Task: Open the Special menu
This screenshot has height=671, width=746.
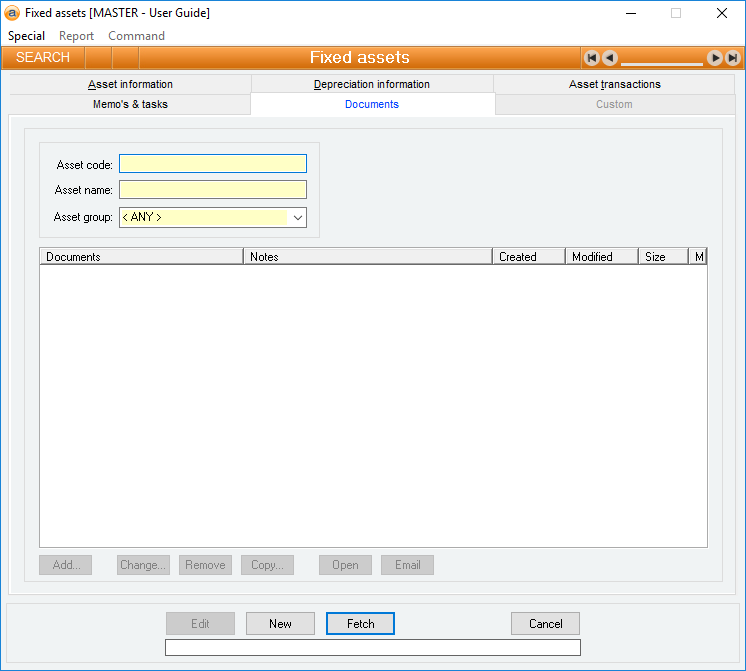Action: point(26,36)
